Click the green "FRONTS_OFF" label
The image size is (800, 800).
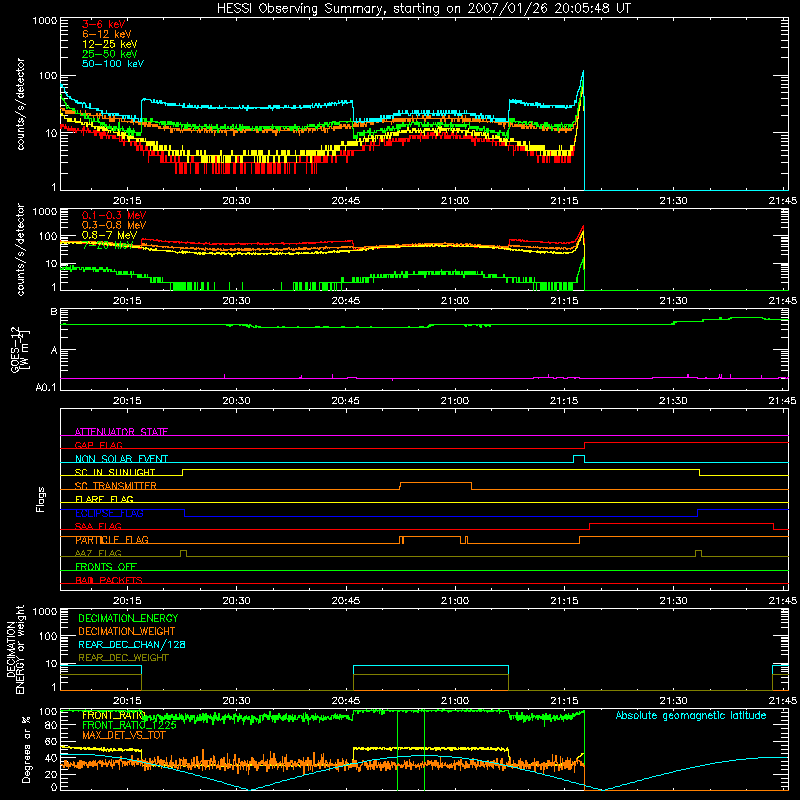pos(106,567)
